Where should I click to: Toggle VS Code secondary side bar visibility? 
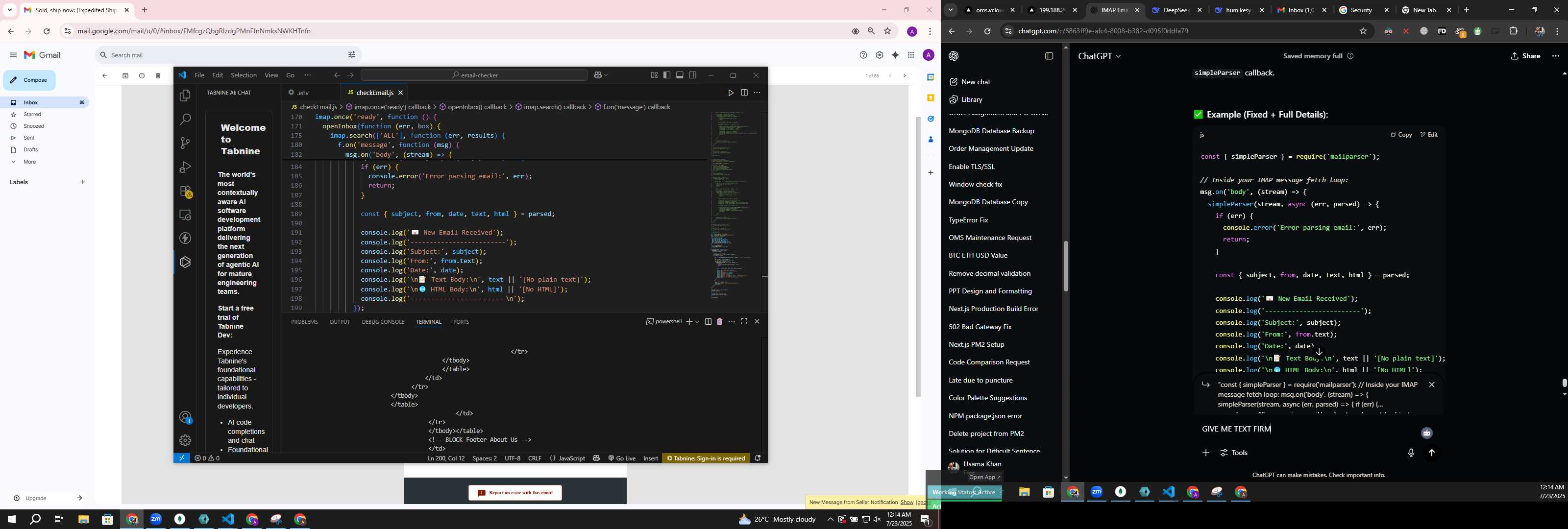pos(693,75)
